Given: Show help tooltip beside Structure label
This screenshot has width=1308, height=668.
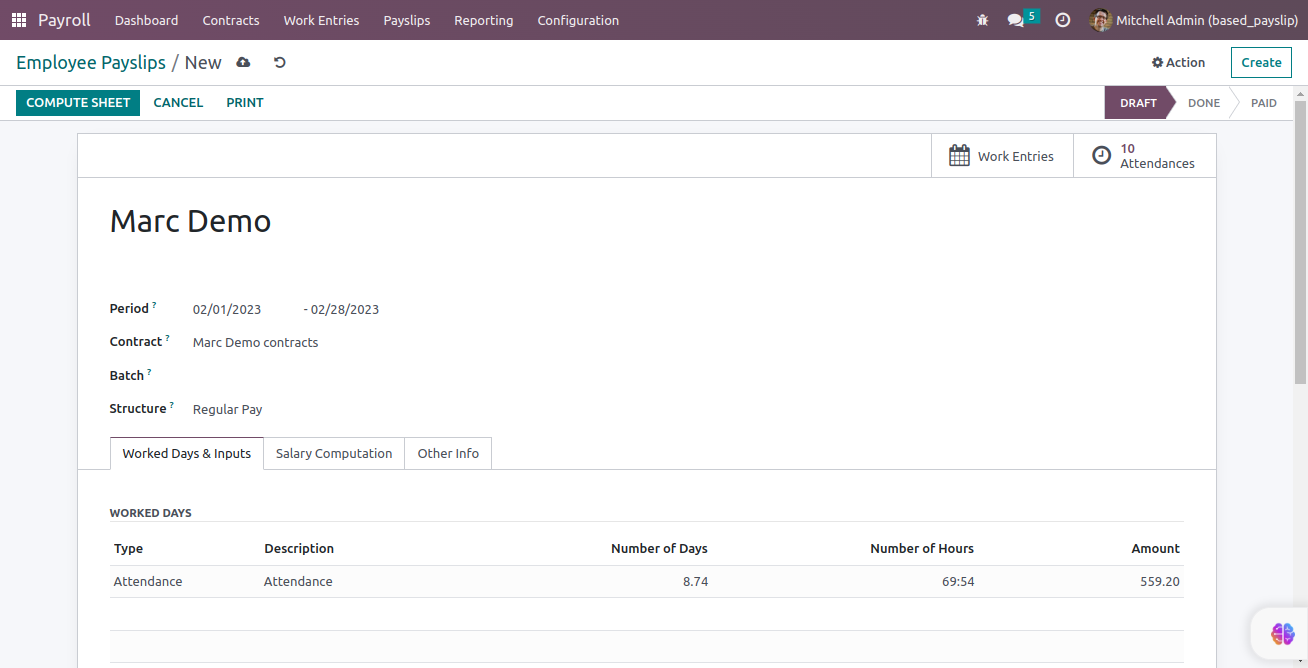Looking at the screenshot, I should coord(171,405).
